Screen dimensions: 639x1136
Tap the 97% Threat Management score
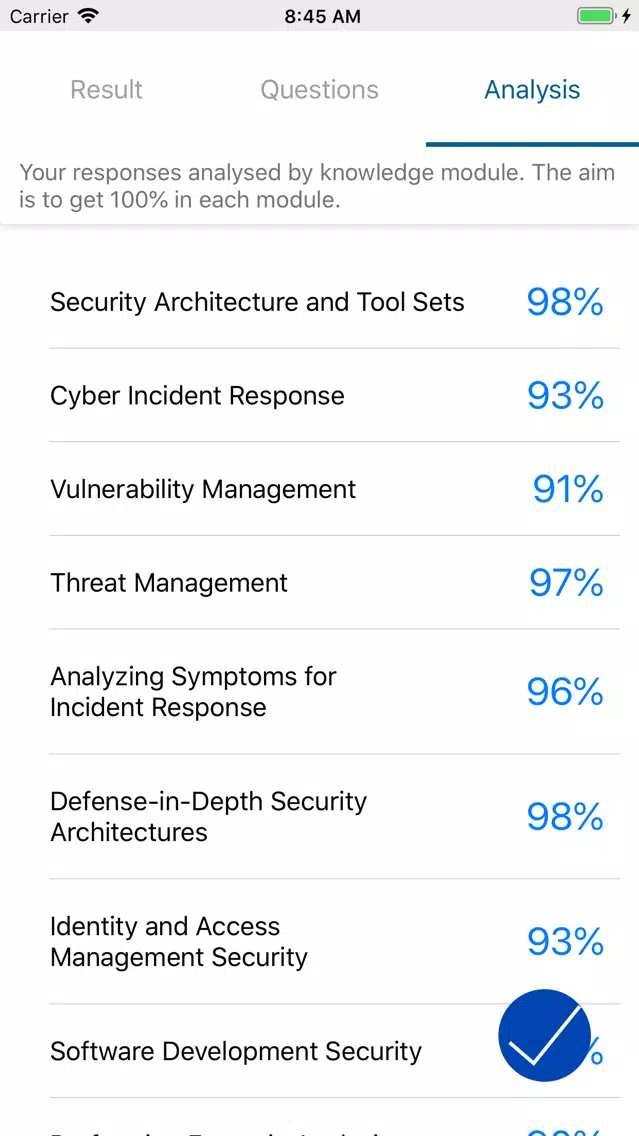point(566,582)
